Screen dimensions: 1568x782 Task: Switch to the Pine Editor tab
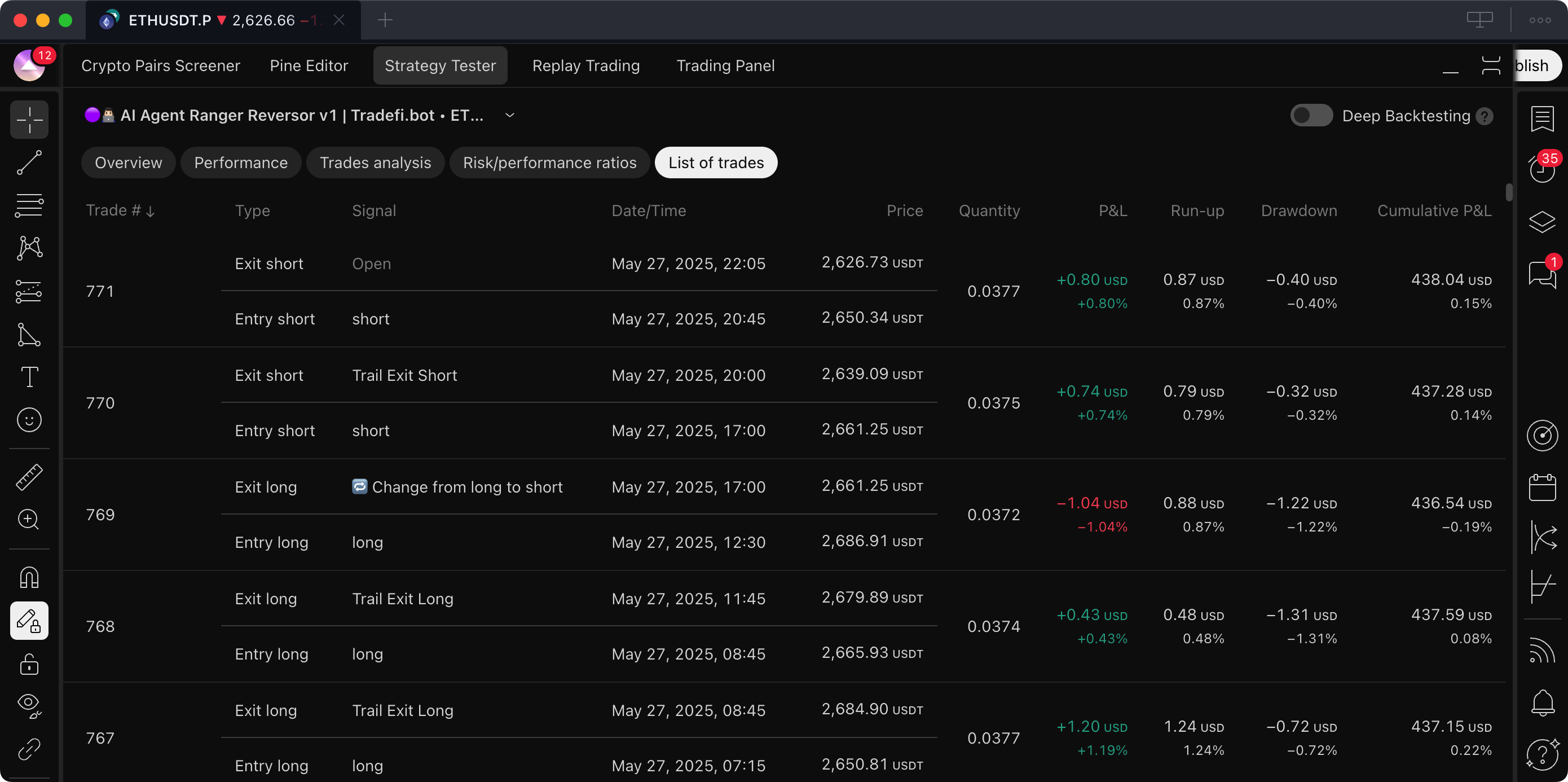(x=309, y=66)
